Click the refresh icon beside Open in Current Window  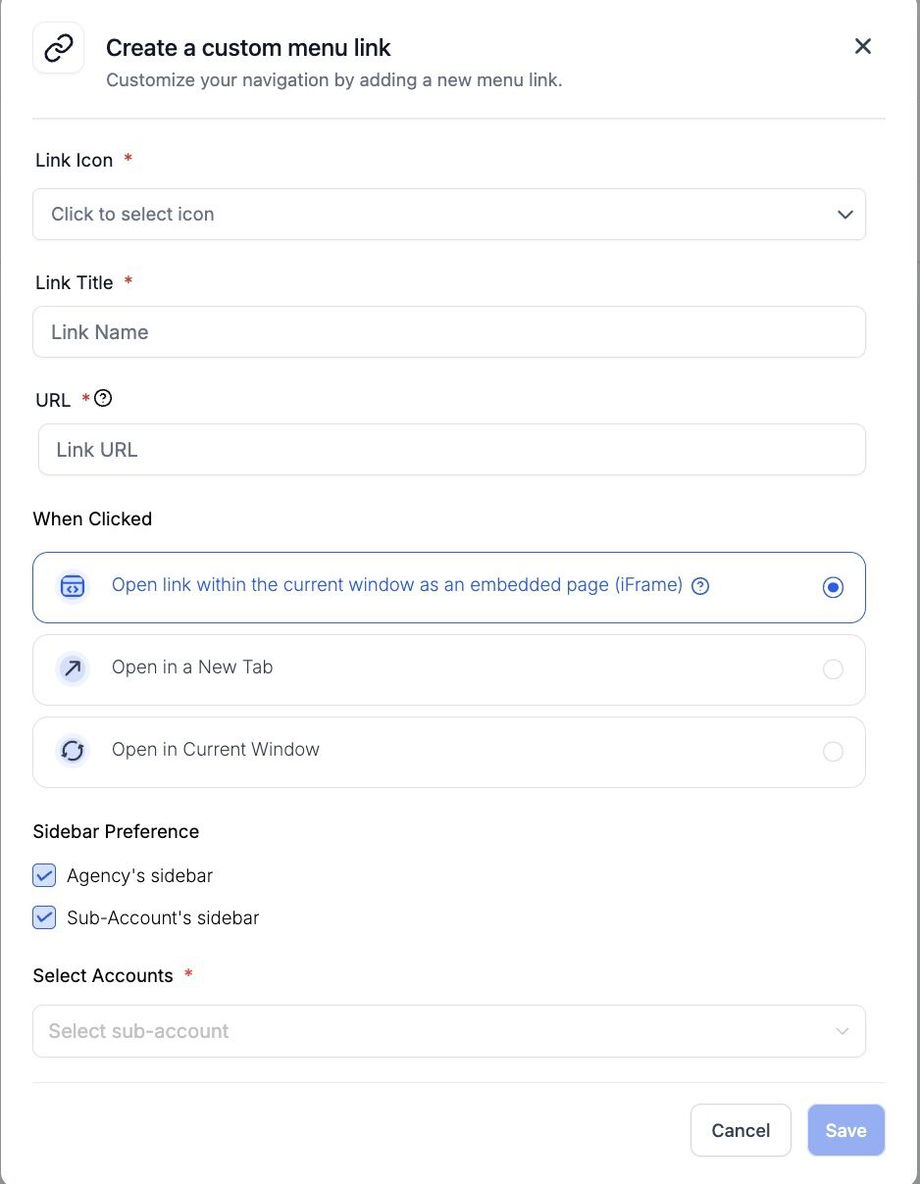tap(71, 748)
